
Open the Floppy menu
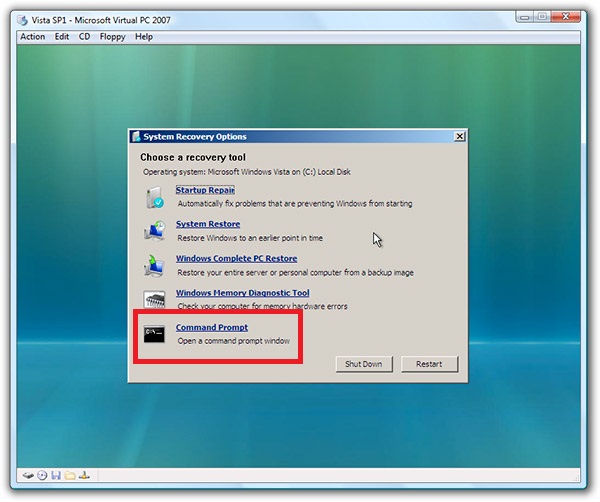click(112, 37)
